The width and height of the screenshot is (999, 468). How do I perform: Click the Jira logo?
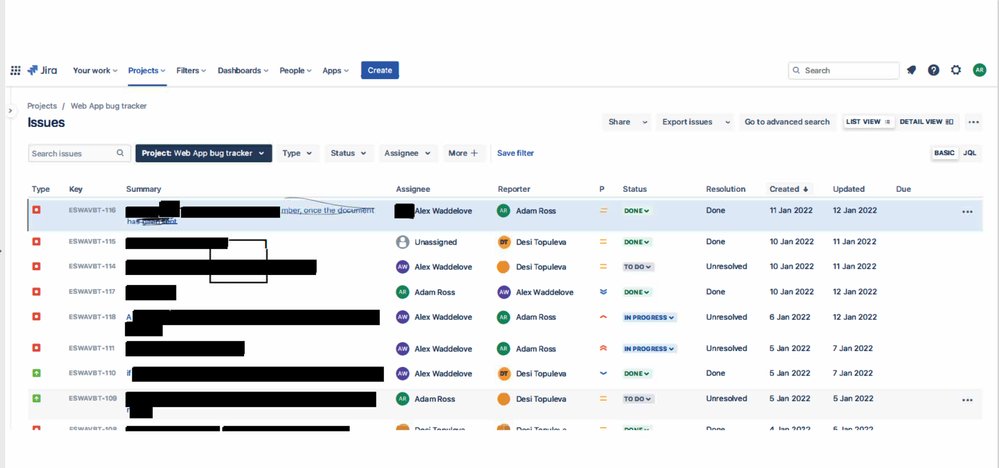tap(42, 70)
